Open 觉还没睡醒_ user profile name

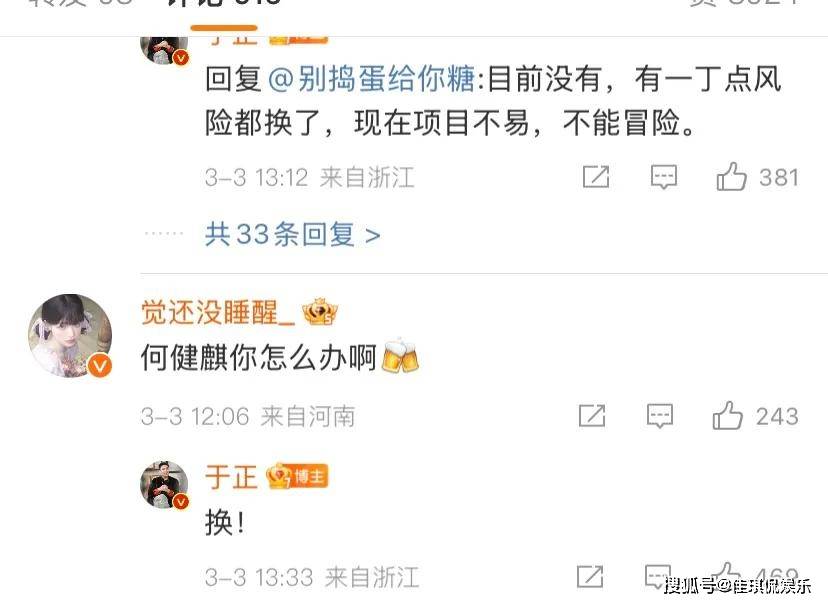[x=218, y=313]
